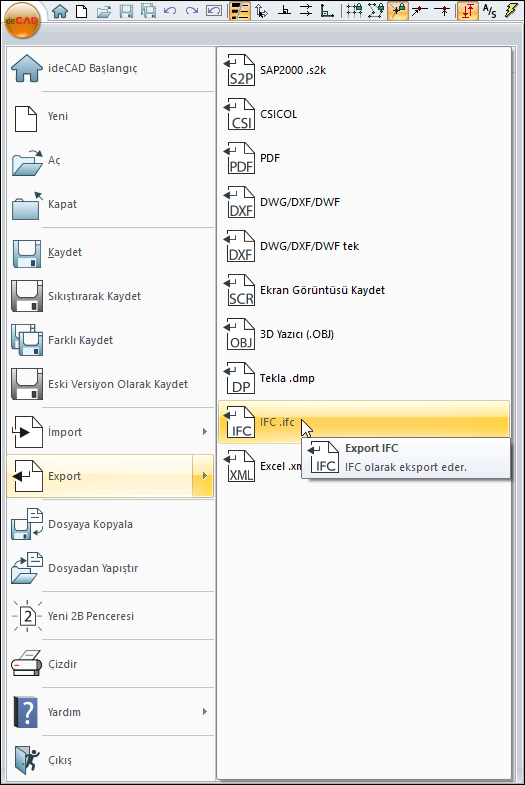The image size is (525, 785).
Task: Click the new blank document toolbar icon
Action: (82, 11)
